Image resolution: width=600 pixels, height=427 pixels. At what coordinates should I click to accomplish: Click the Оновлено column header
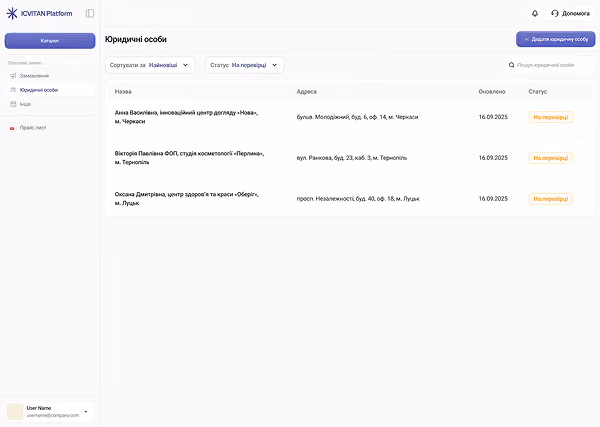[x=492, y=92]
